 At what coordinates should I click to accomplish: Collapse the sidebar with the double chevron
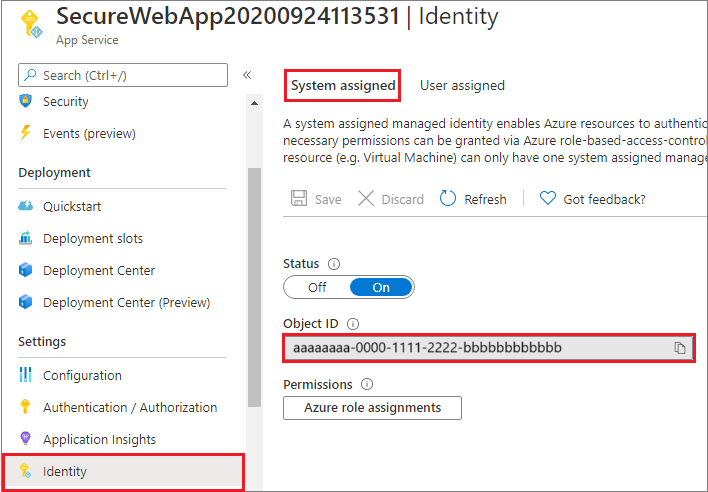[x=247, y=75]
